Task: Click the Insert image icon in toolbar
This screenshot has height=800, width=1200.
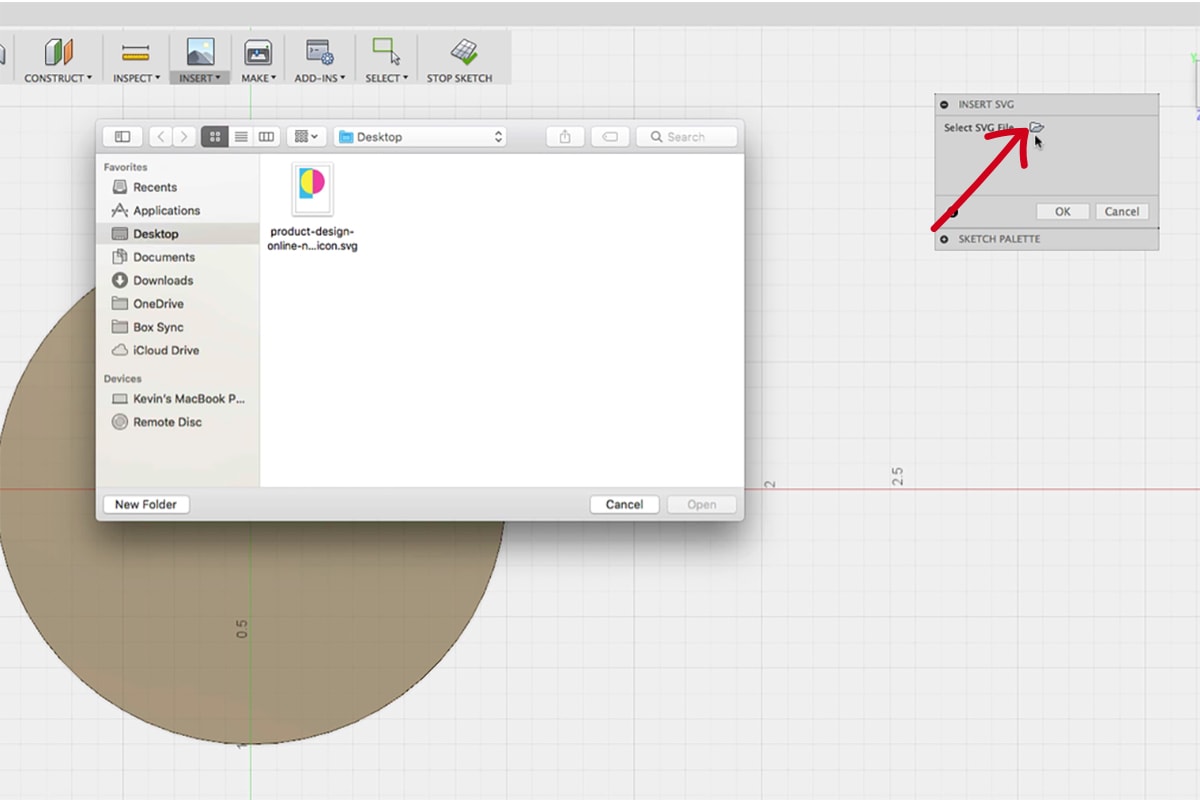Action: 200,52
